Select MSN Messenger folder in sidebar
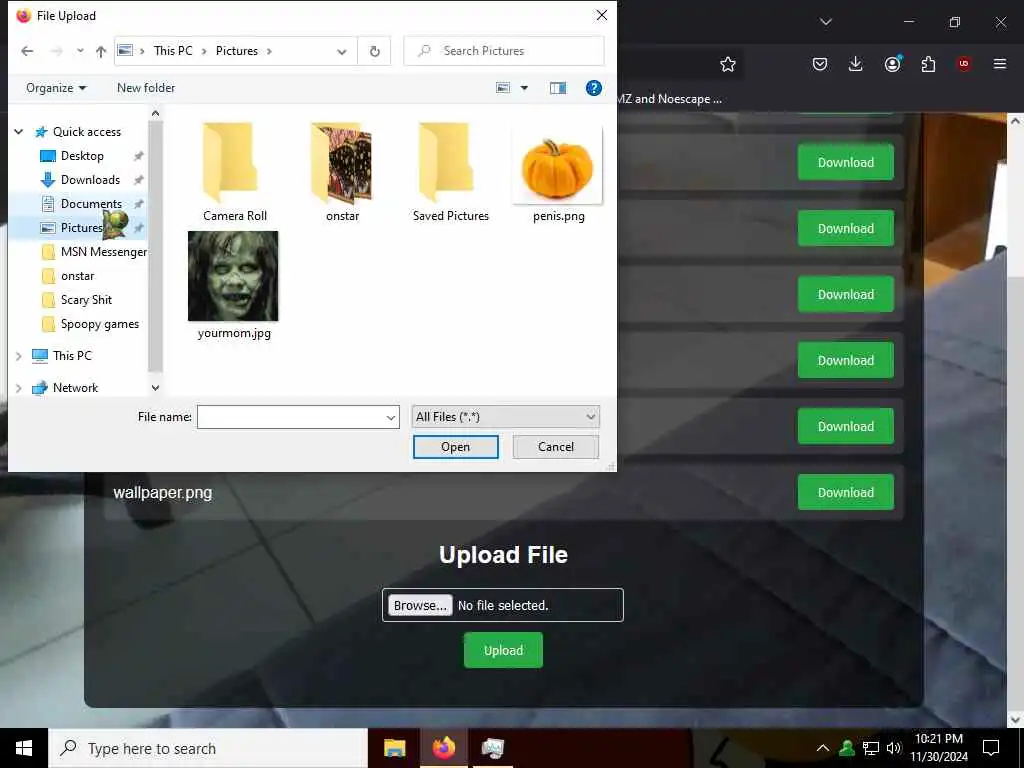1024x768 pixels. click(103, 252)
